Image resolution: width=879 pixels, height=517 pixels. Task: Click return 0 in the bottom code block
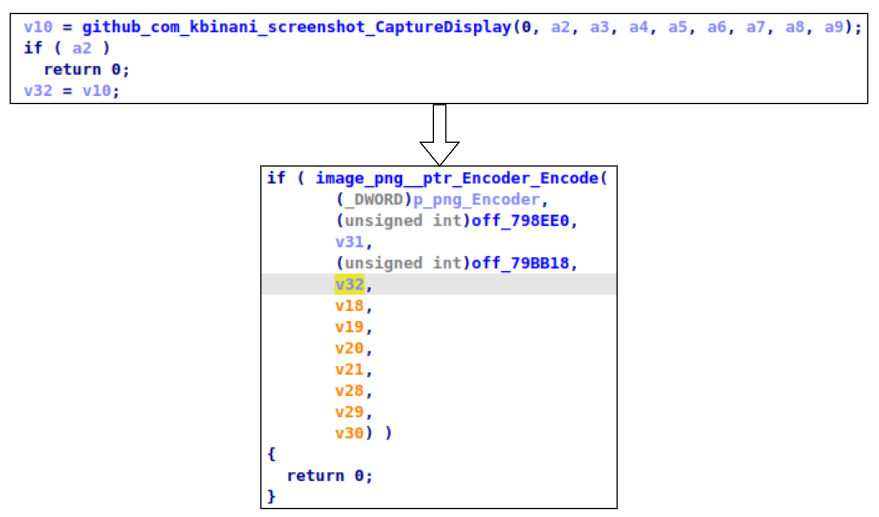pyautogui.click(x=329, y=476)
